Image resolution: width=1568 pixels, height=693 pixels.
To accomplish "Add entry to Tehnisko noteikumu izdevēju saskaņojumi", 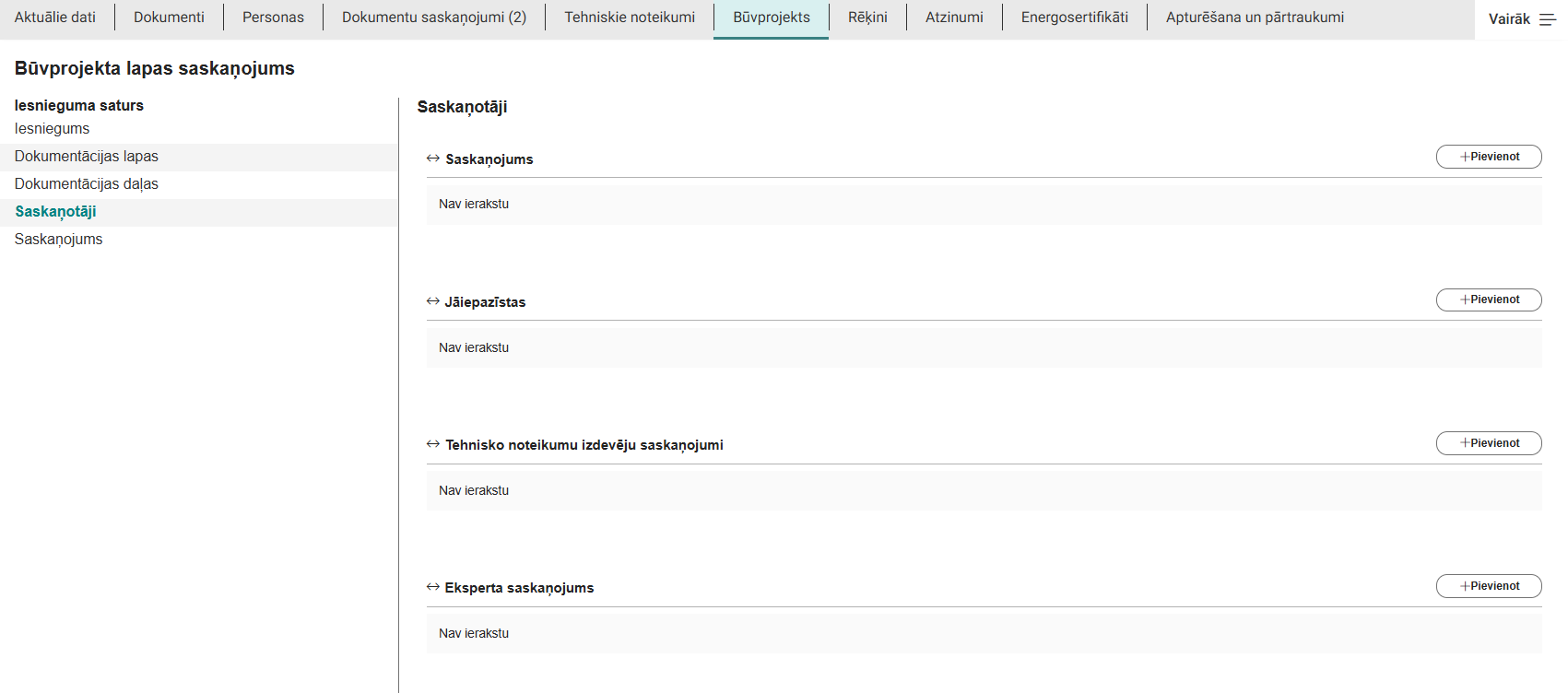I will (x=1488, y=443).
